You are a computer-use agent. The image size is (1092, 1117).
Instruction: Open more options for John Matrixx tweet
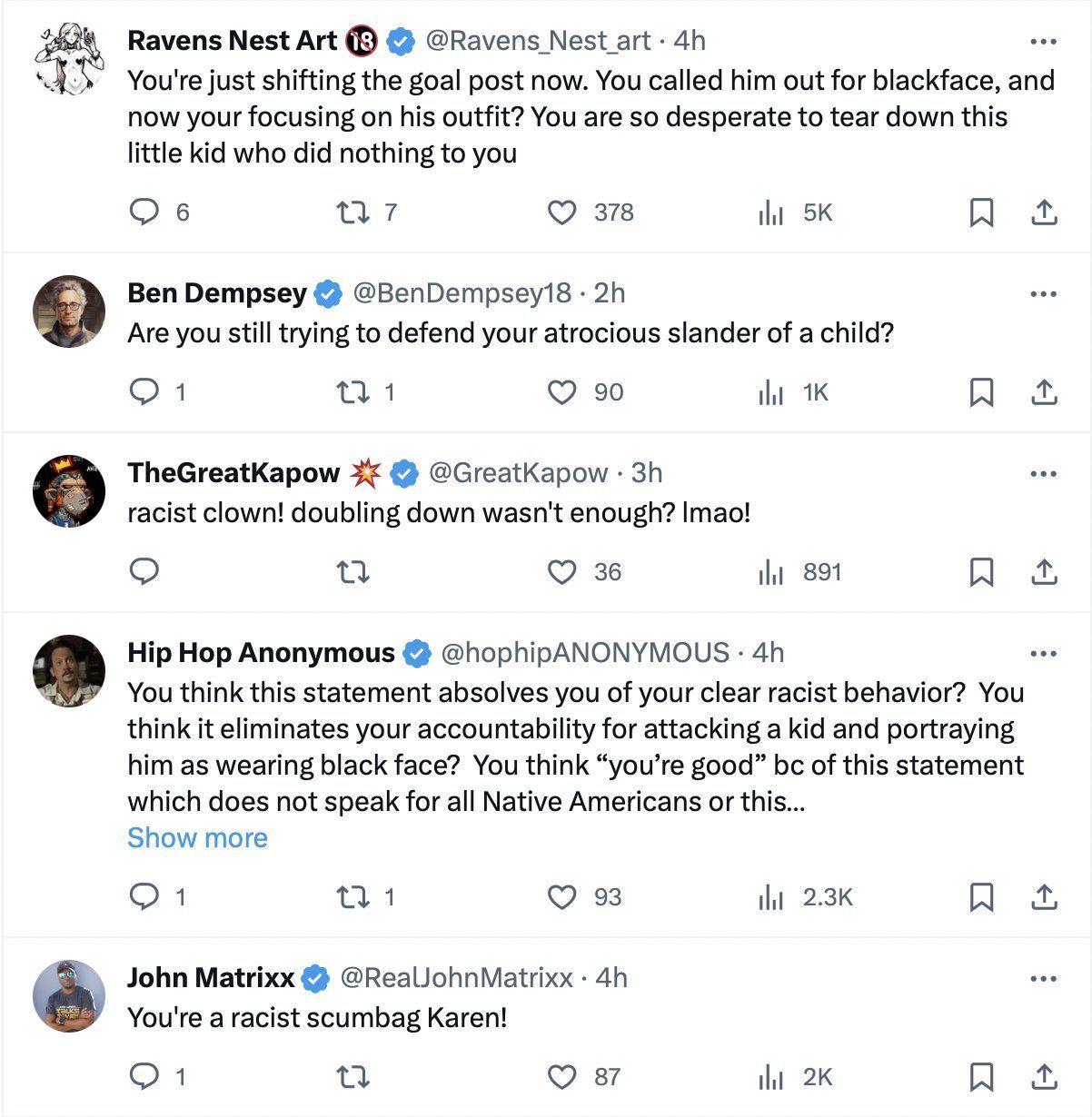[x=1044, y=979]
